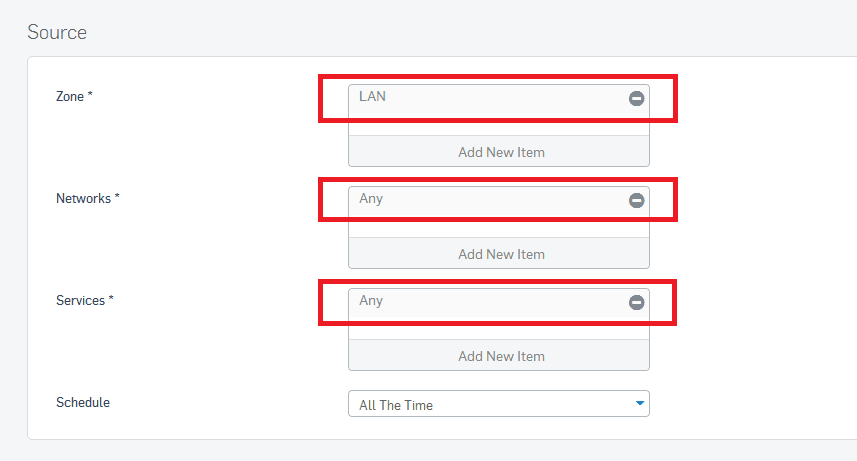The height and width of the screenshot is (461, 857).
Task: Remove LAN from the Zone list
Action: (636, 98)
